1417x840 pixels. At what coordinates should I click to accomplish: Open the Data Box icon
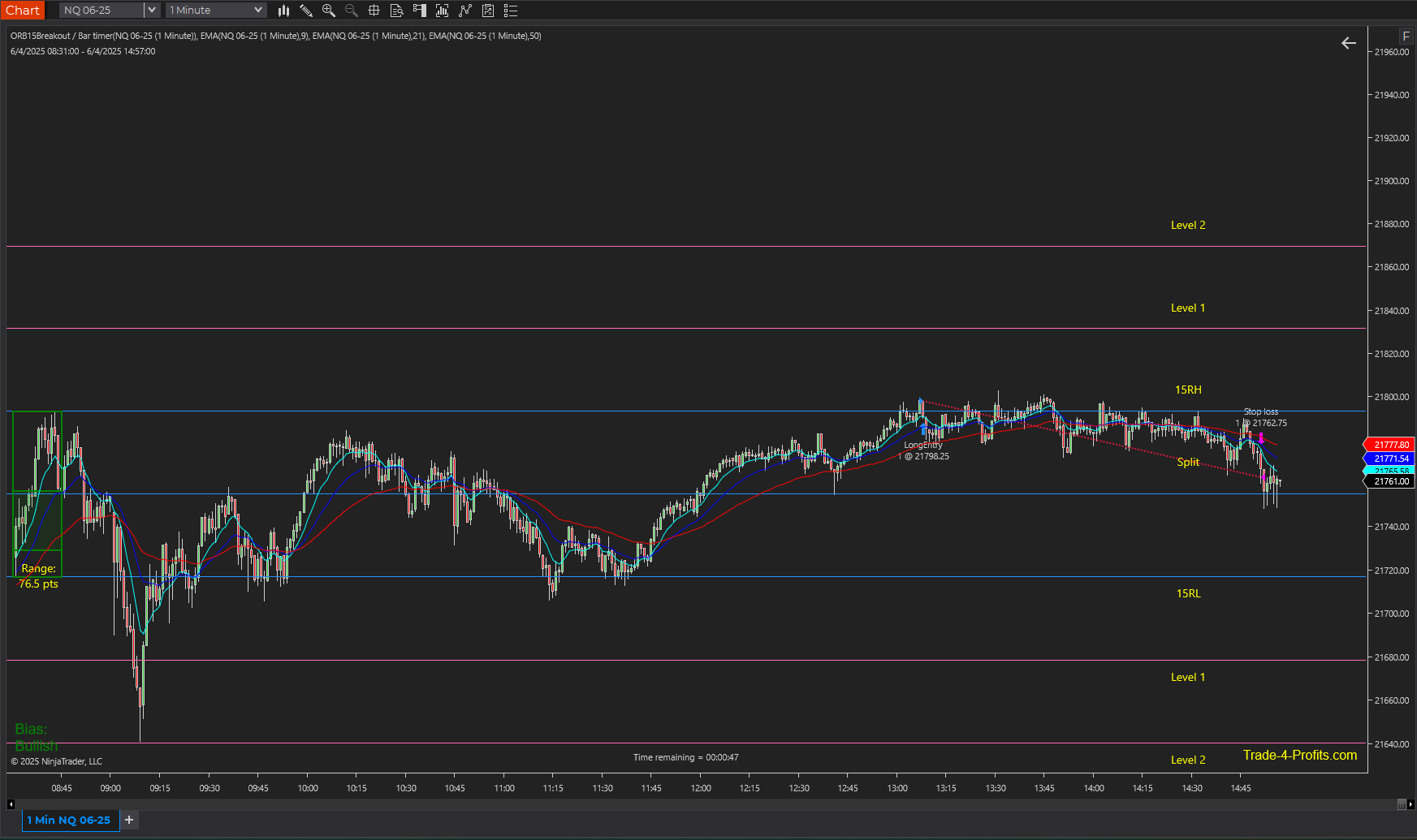click(x=397, y=11)
